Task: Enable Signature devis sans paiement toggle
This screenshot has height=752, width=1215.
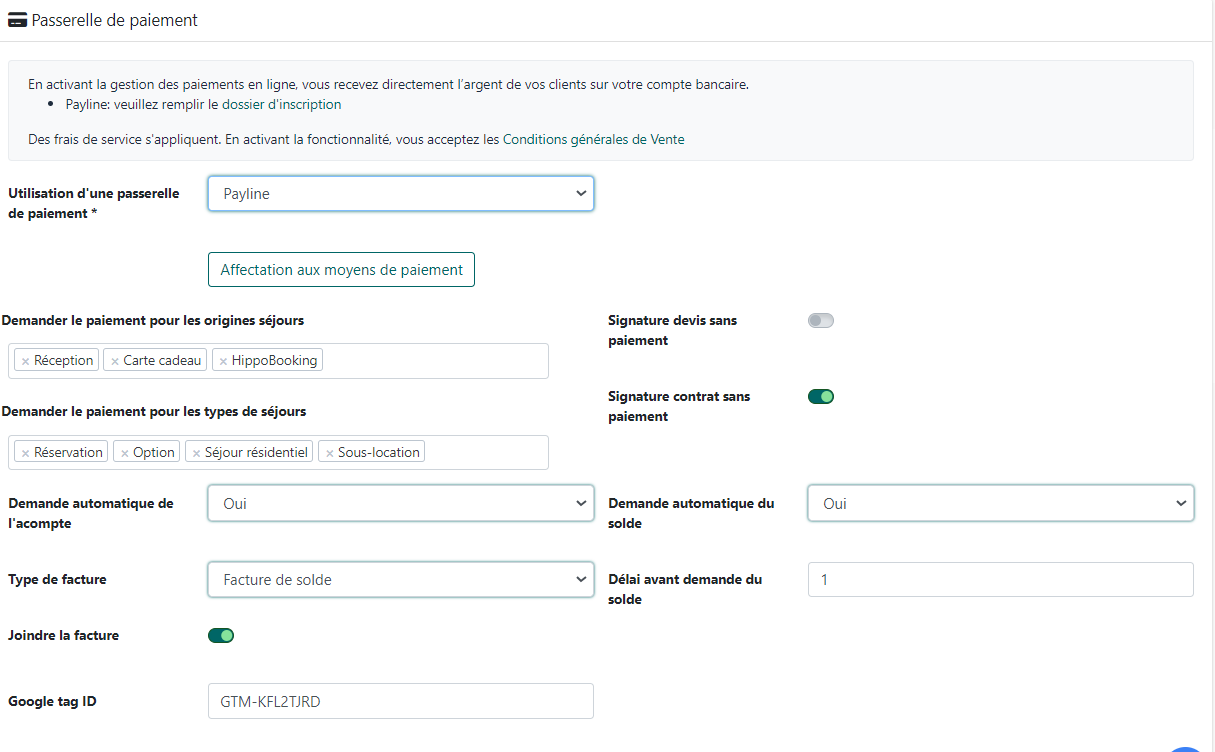Action: click(820, 321)
